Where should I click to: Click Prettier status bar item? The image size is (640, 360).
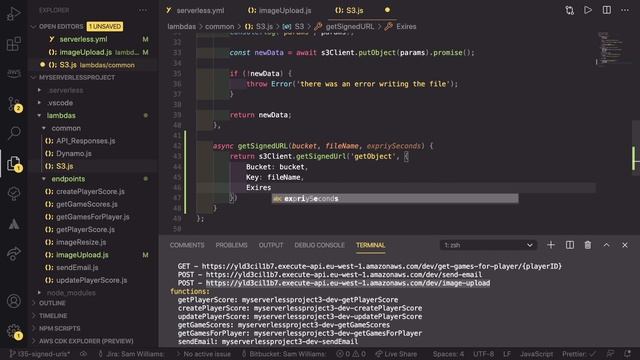click(579, 354)
